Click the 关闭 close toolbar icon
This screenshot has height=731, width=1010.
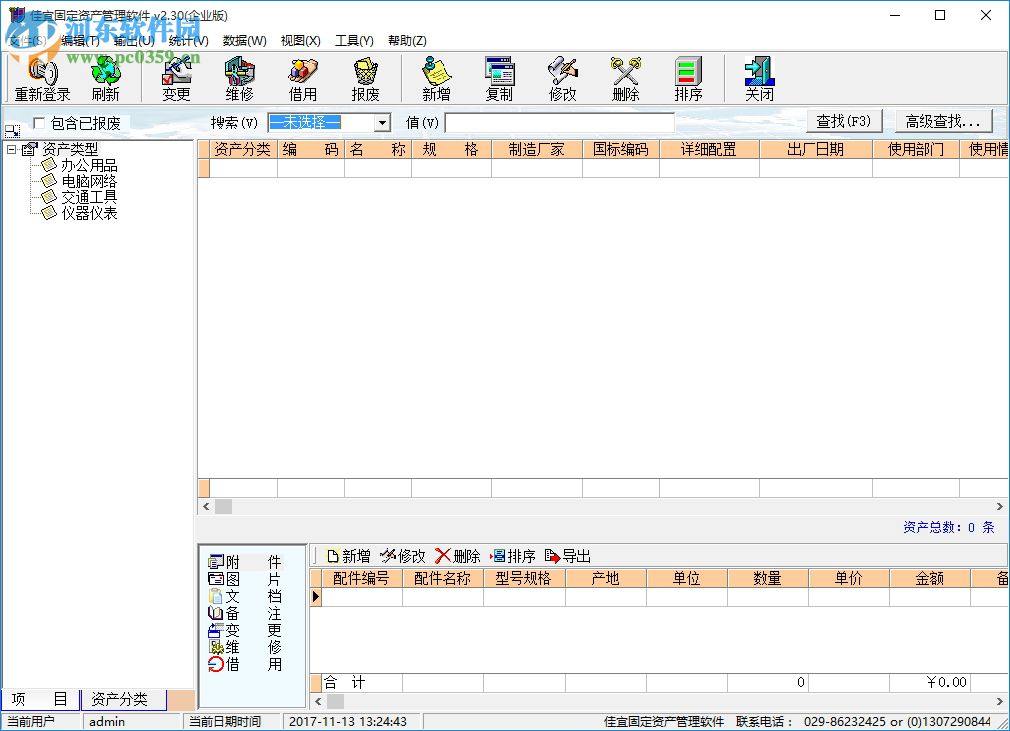click(759, 79)
